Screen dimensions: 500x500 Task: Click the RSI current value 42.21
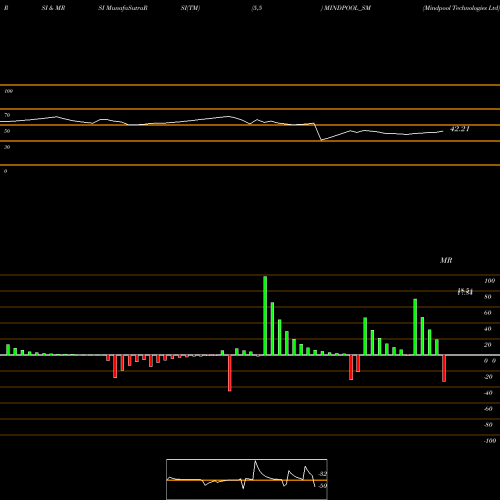(460, 129)
